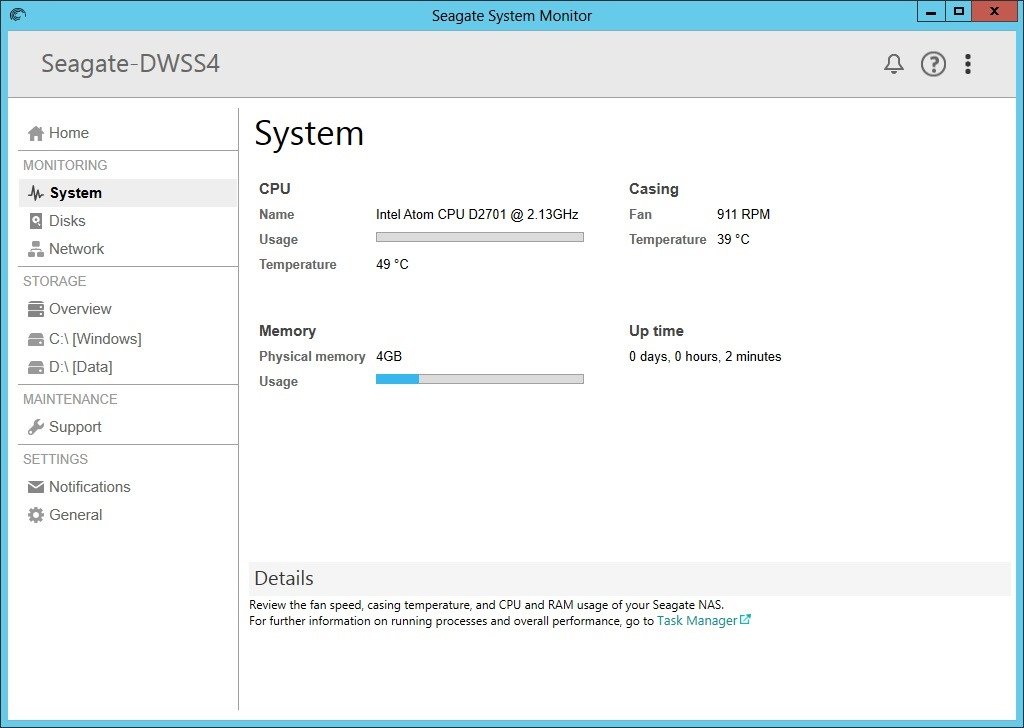
Task: Click the physical memory value 4GB
Action: tap(389, 356)
